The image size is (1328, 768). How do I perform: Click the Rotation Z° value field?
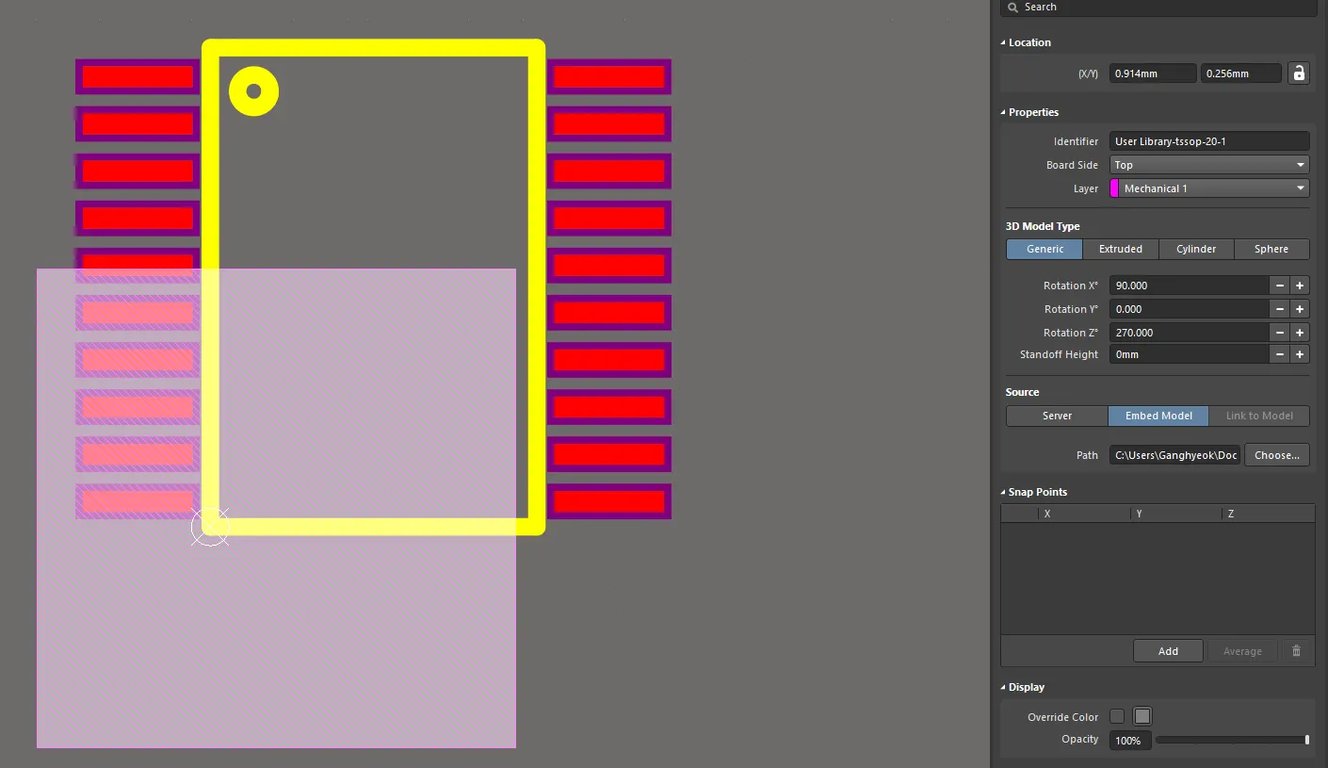pyautogui.click(x=1189, y=332)
